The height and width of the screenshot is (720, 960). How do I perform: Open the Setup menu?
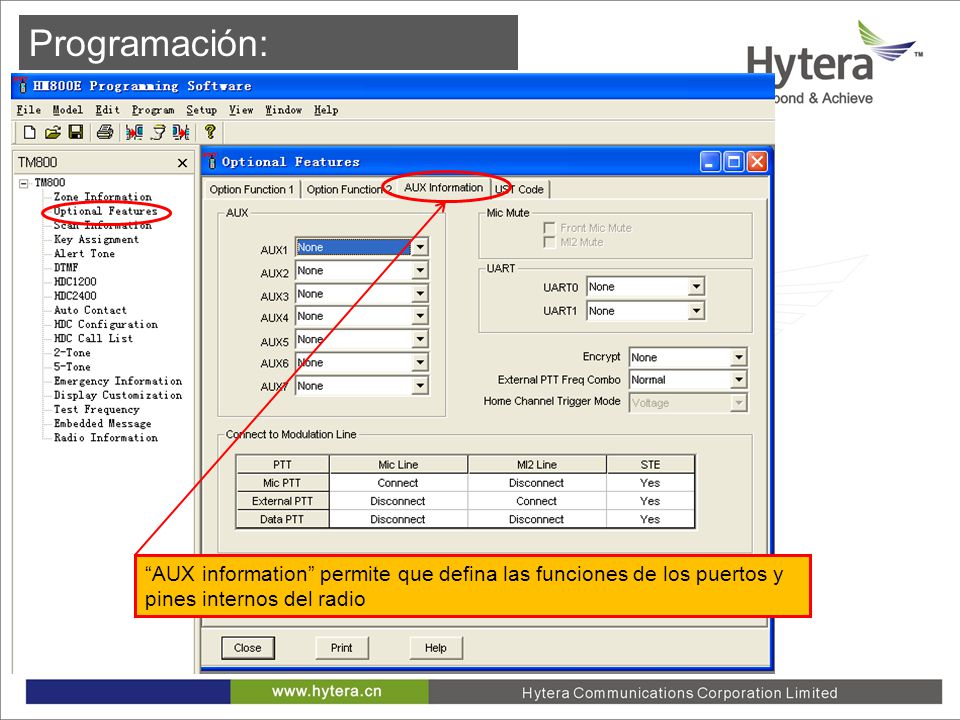click(201, 110)
